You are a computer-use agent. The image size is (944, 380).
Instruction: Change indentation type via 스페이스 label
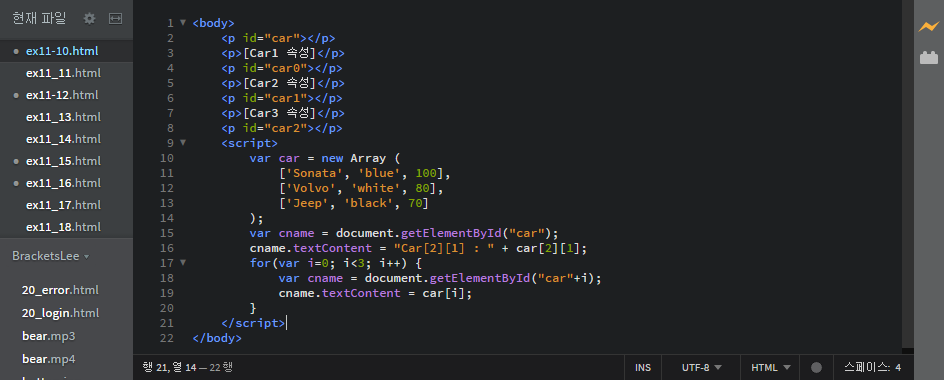867,367
